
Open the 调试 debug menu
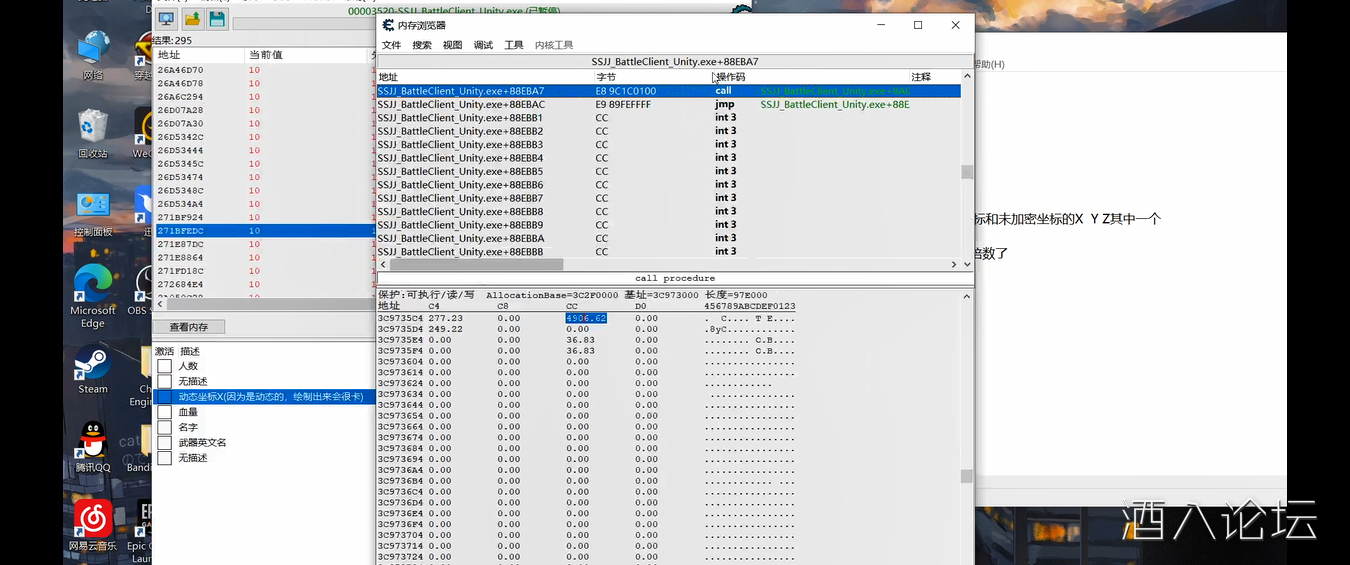483,45
